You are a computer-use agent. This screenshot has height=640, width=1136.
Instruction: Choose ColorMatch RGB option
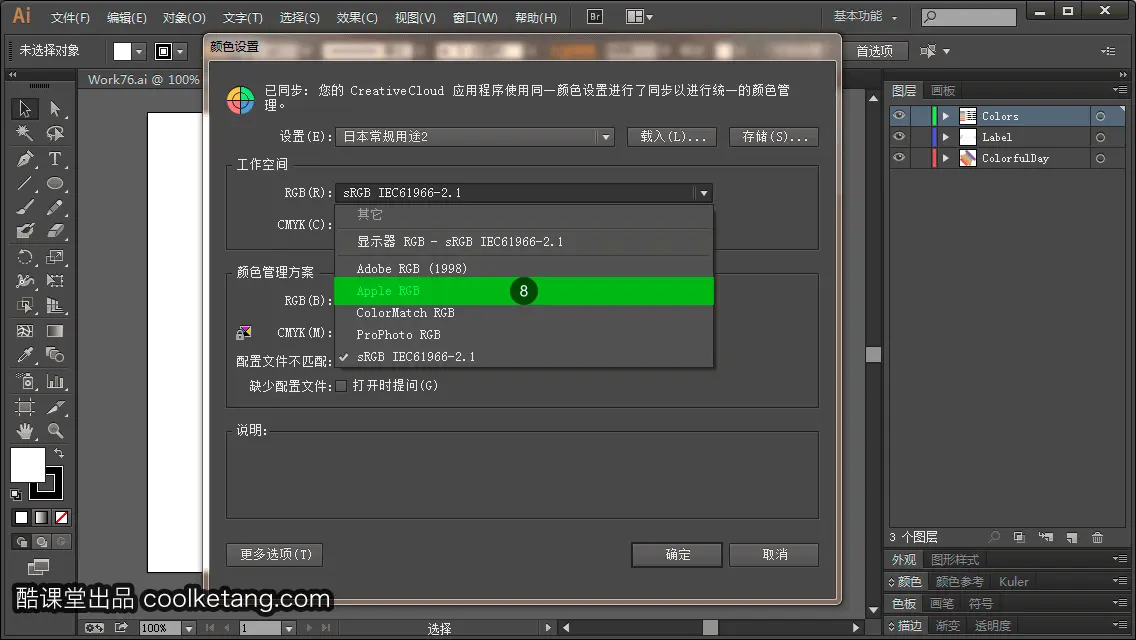tap(524, 313)
